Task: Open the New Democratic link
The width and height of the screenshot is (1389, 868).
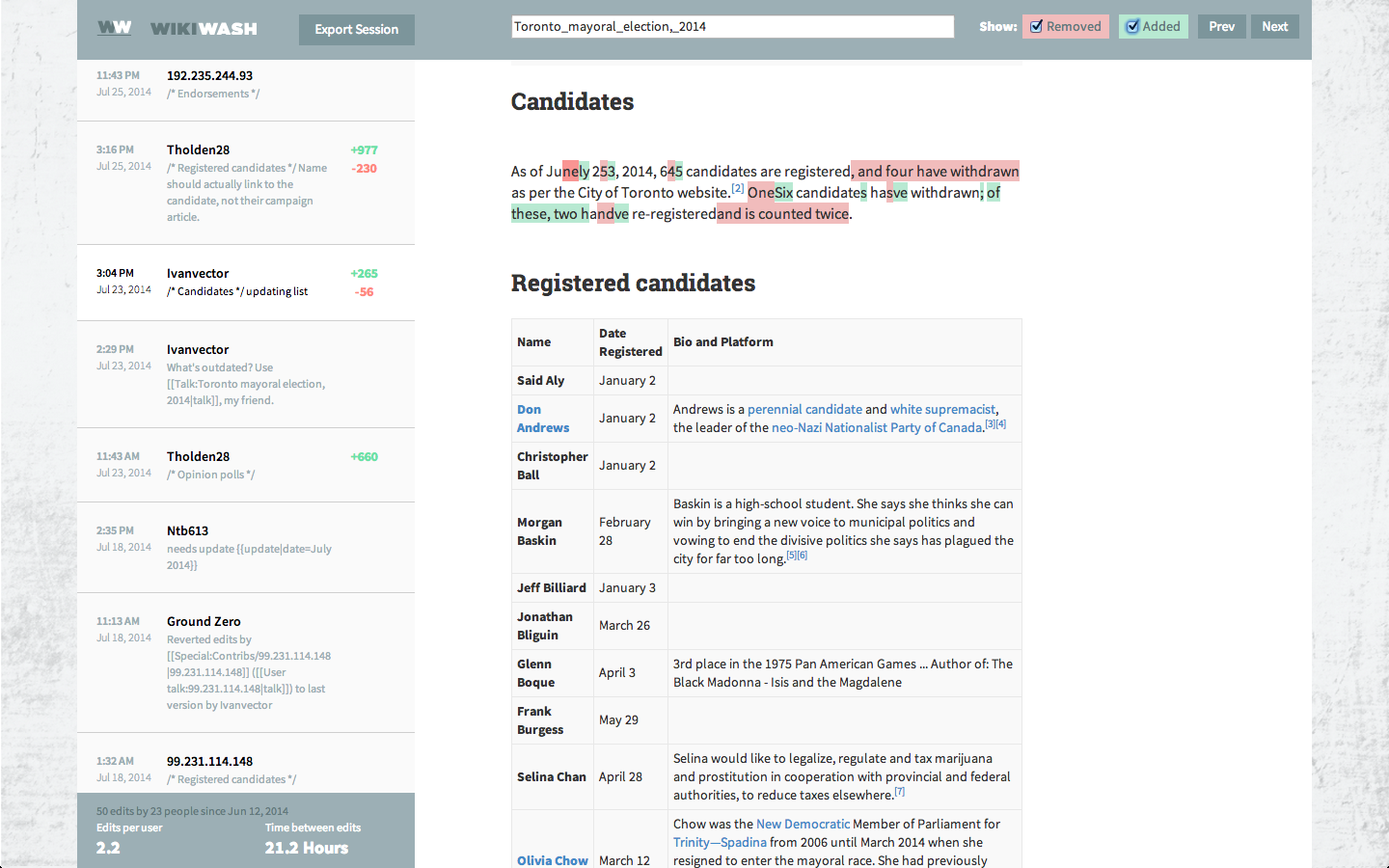Action: click(x=803, y=824)
